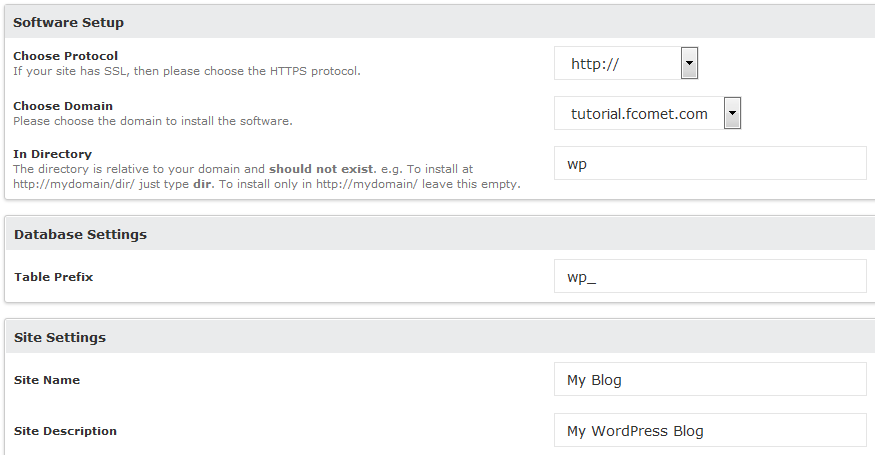The width and height of the screenshot is (875, 455).
Task: Click into the Table Prefix field
Action: (709, 277)
